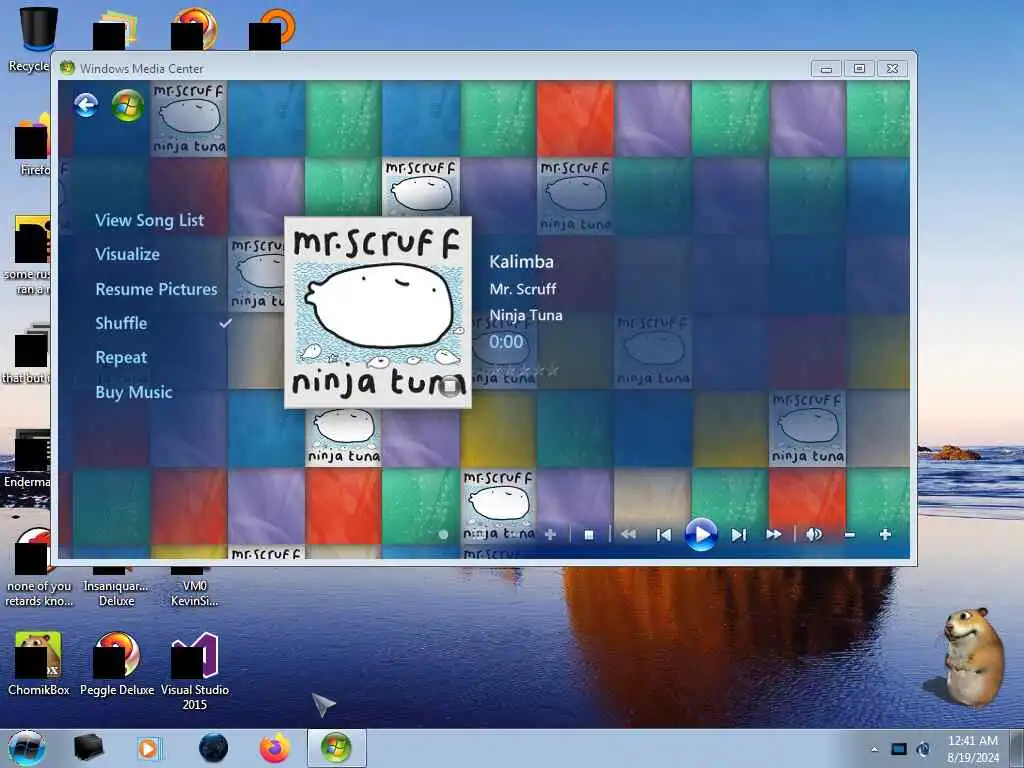The width and height of the screenshot is (1024, 768).
Task: Fast forward the current song
Action: click(x=774, y=534)
